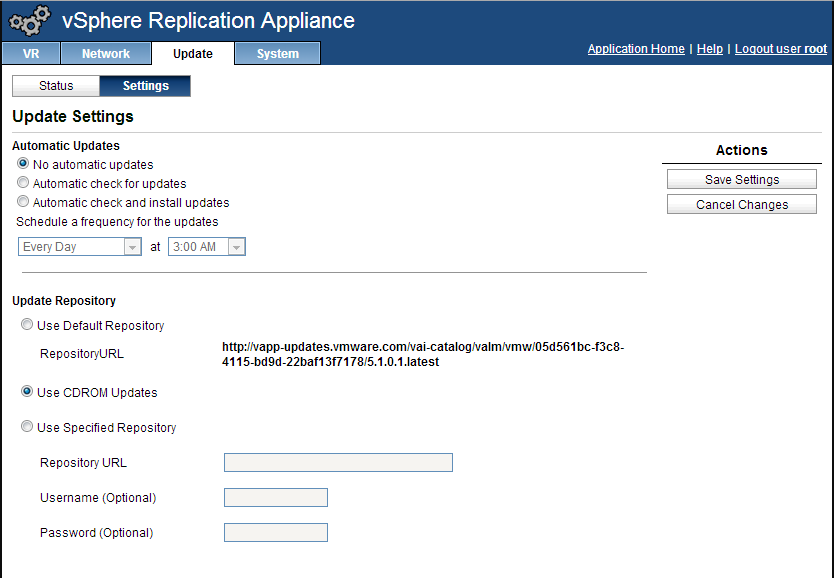
Task: Focus the Repository URL input field
Action: pyautogui.click(x=338, y=462)
